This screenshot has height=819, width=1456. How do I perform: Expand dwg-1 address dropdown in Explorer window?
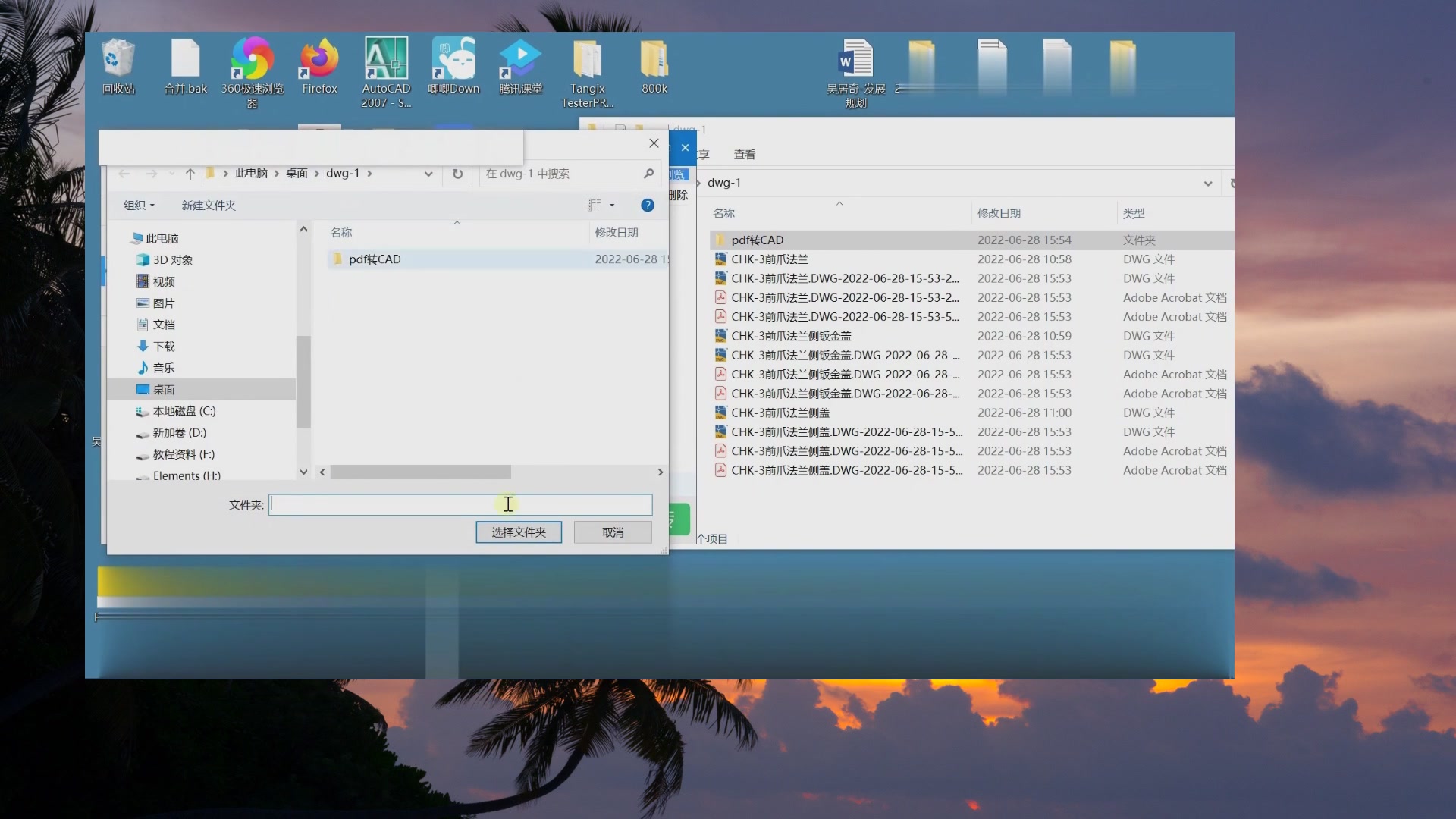click(1208, 183)
